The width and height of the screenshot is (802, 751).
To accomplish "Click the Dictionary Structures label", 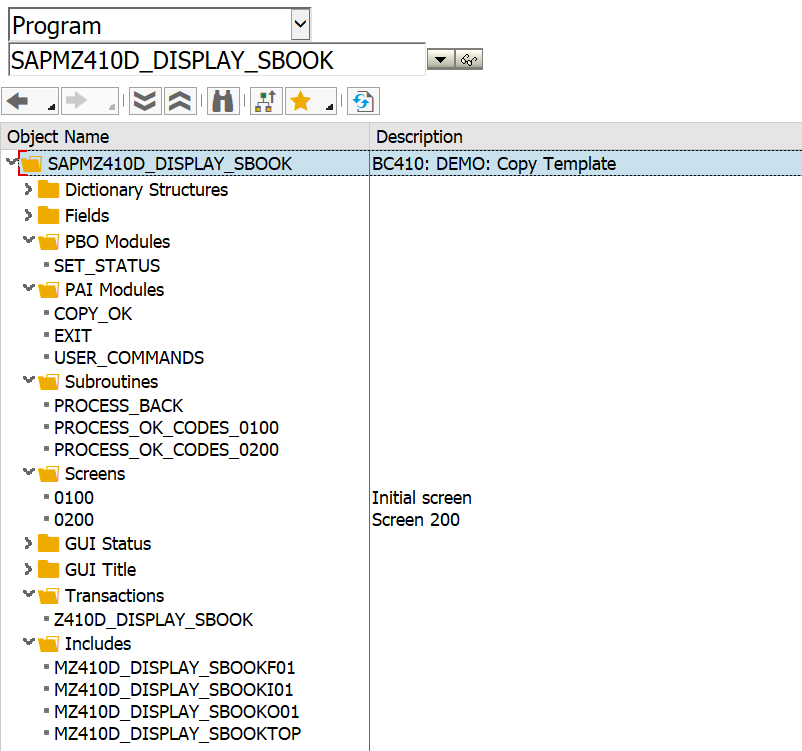I will [146, 190].
